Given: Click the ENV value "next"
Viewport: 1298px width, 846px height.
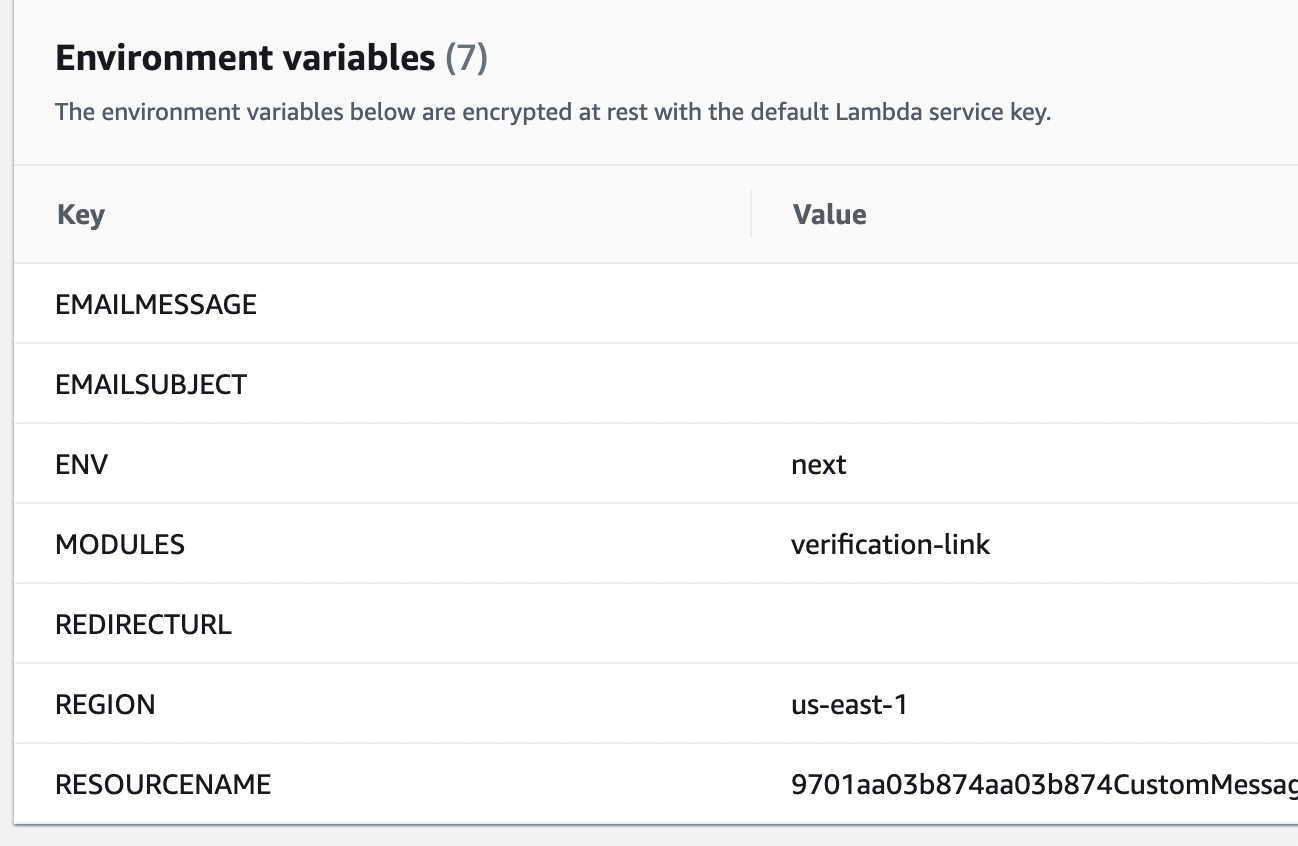Looking at the screenshot, I should pyautogui.click(x=818, y=464).
